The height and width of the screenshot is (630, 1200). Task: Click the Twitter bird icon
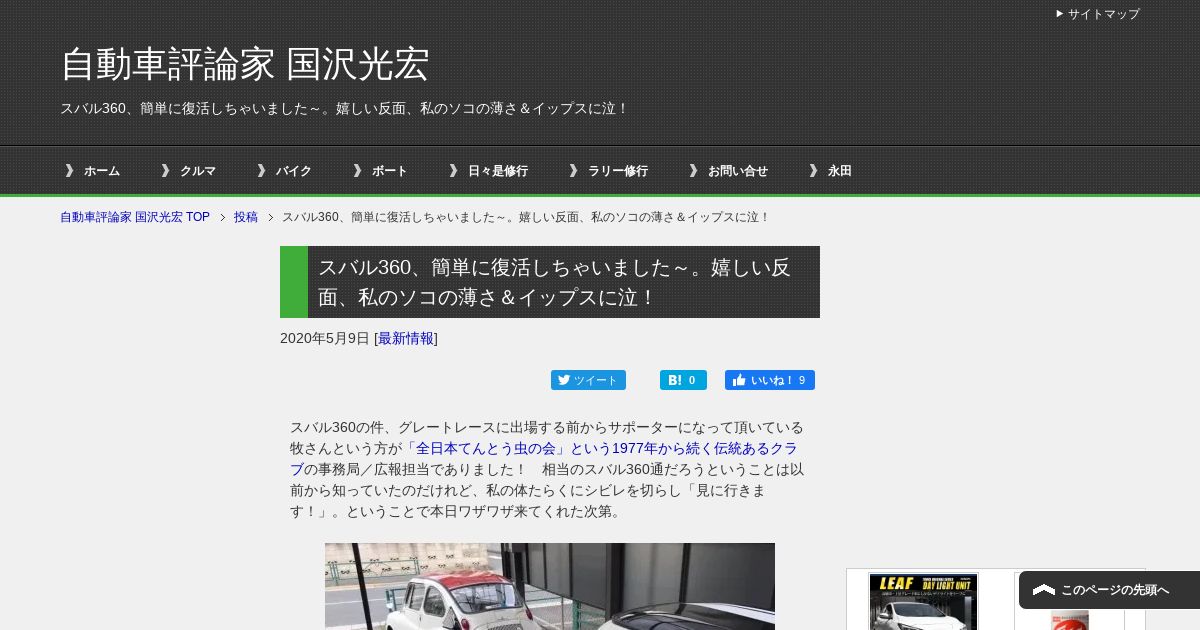(564, 380)
